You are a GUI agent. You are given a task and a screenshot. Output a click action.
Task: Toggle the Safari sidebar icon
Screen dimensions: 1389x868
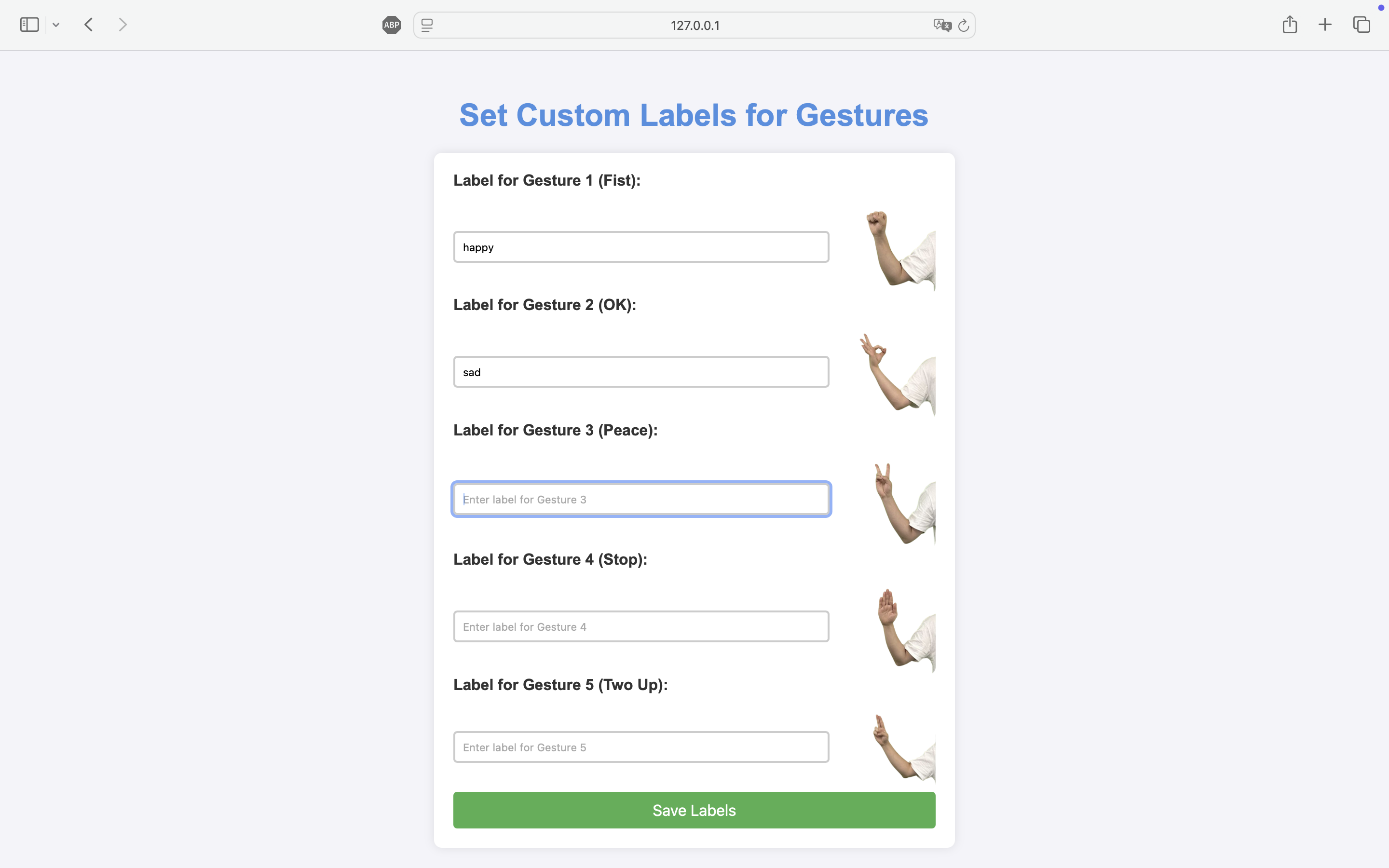[29, 25]
